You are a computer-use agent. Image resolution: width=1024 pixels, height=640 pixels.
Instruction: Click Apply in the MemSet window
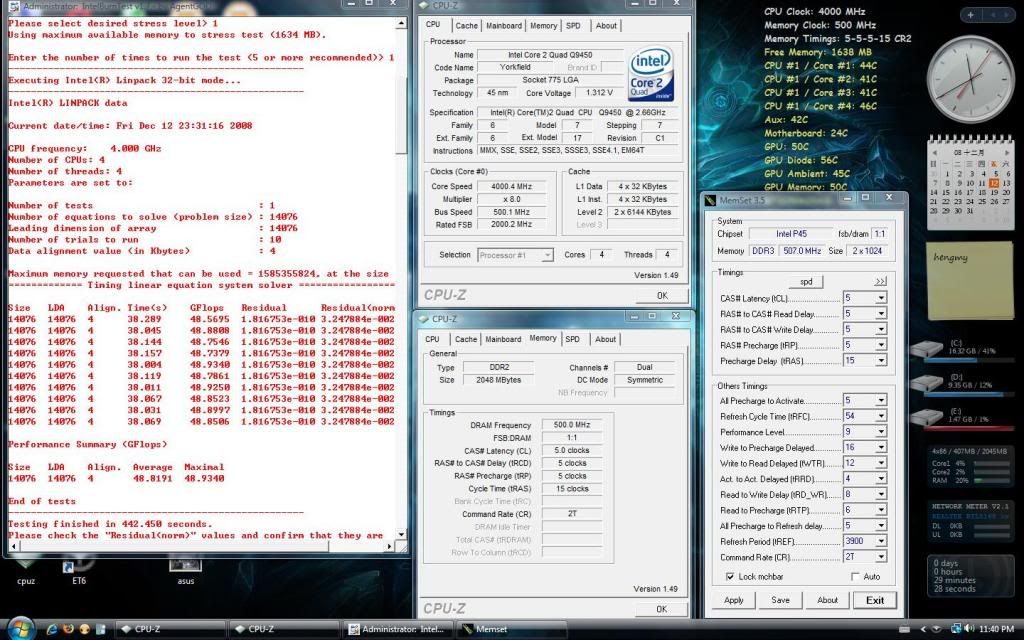[x=733, y=599]
